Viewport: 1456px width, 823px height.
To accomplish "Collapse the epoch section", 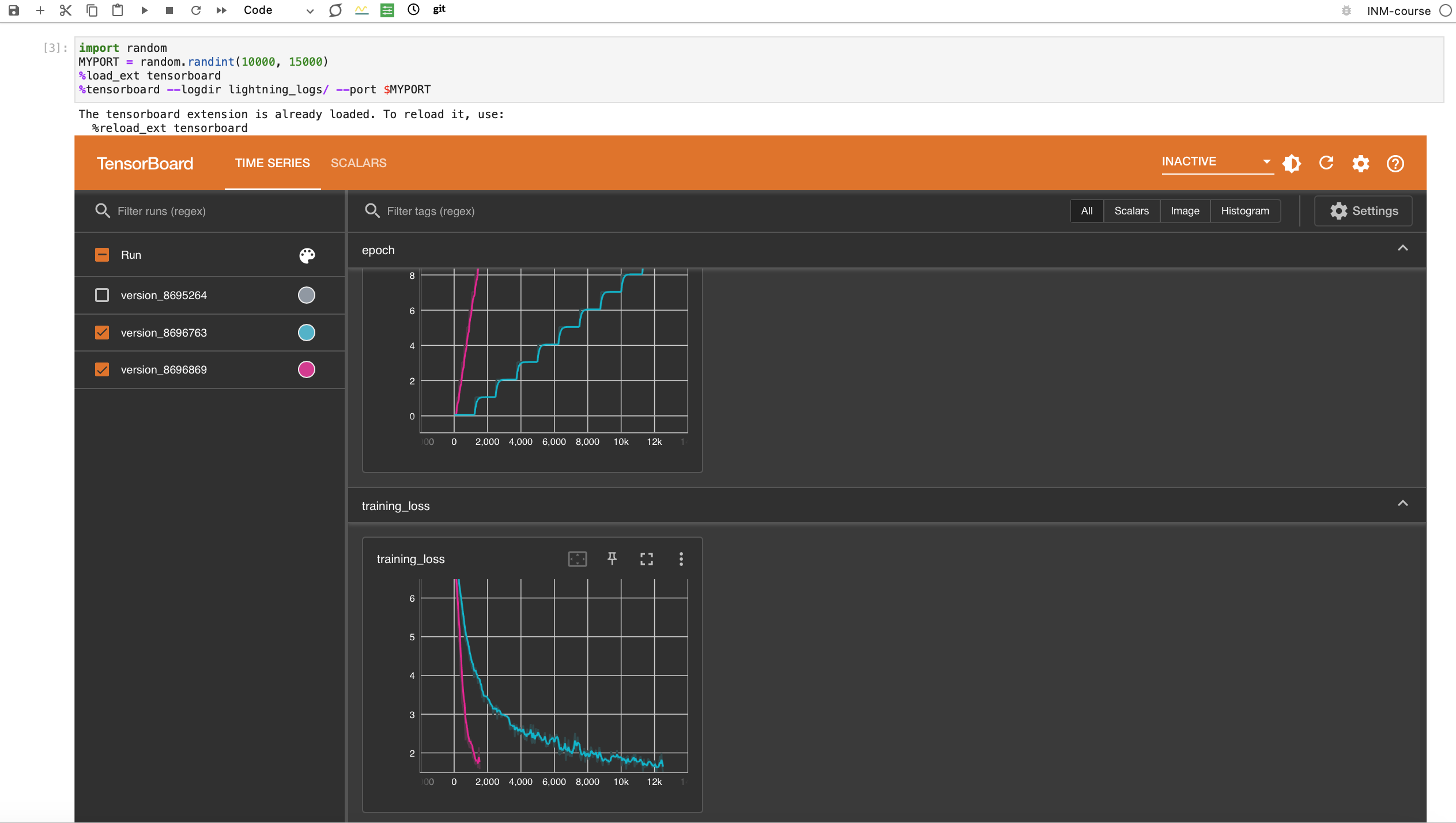I will [x=1402, y=248].
